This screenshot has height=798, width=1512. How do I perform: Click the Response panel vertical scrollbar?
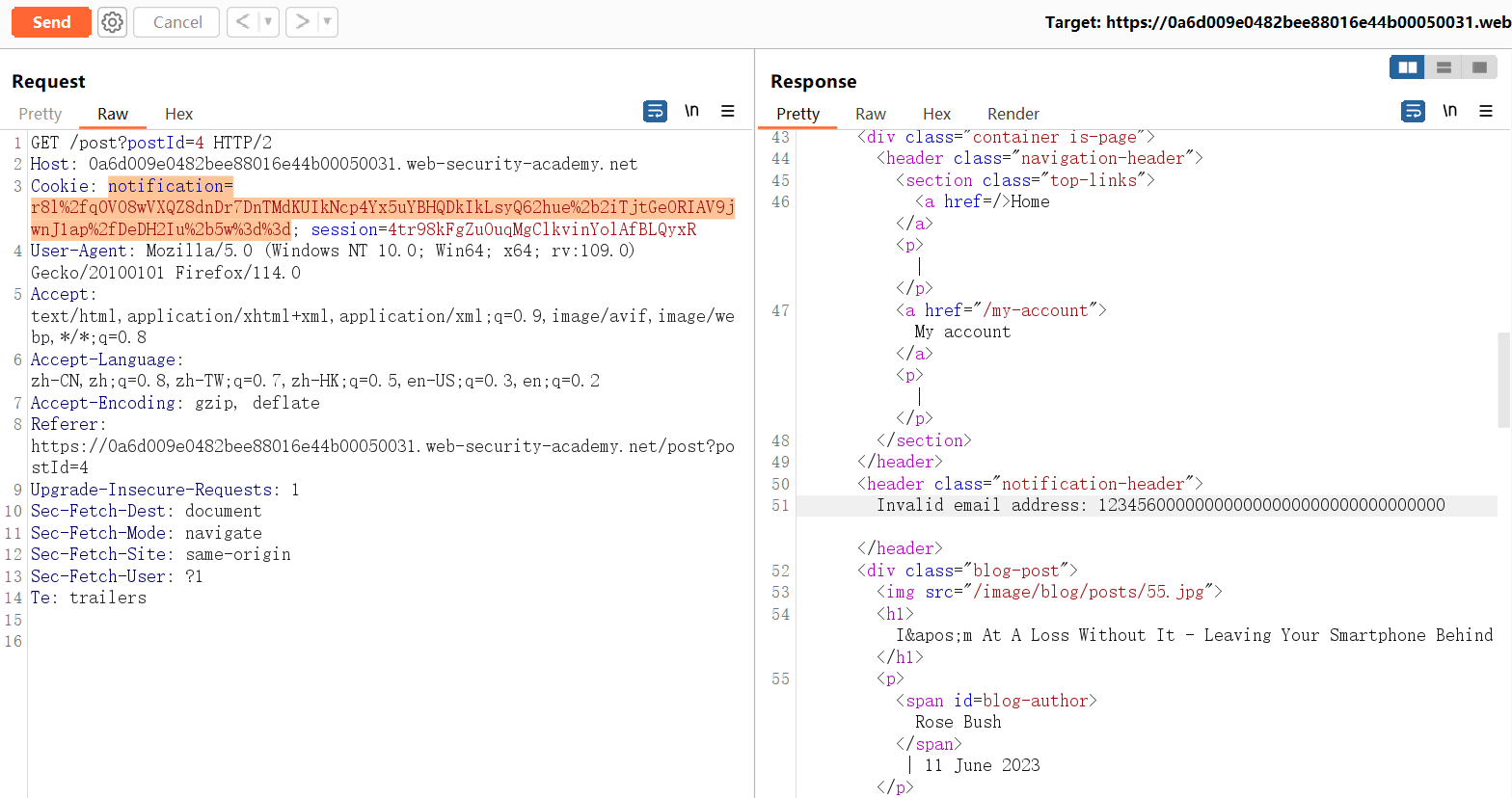coord(1503,380)
